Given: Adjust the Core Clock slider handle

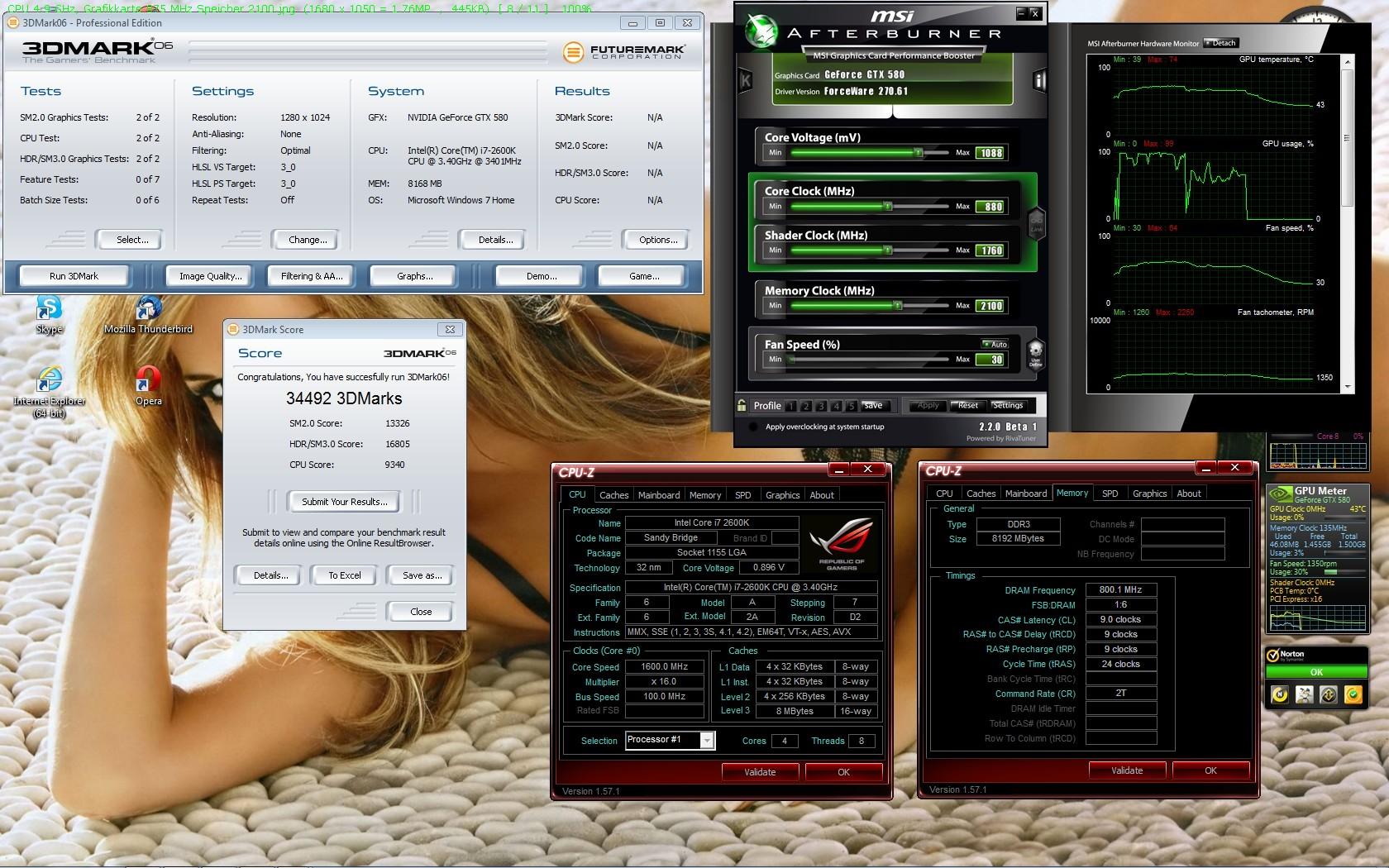Looking at the screenshot, I should (x=887, y=207).
